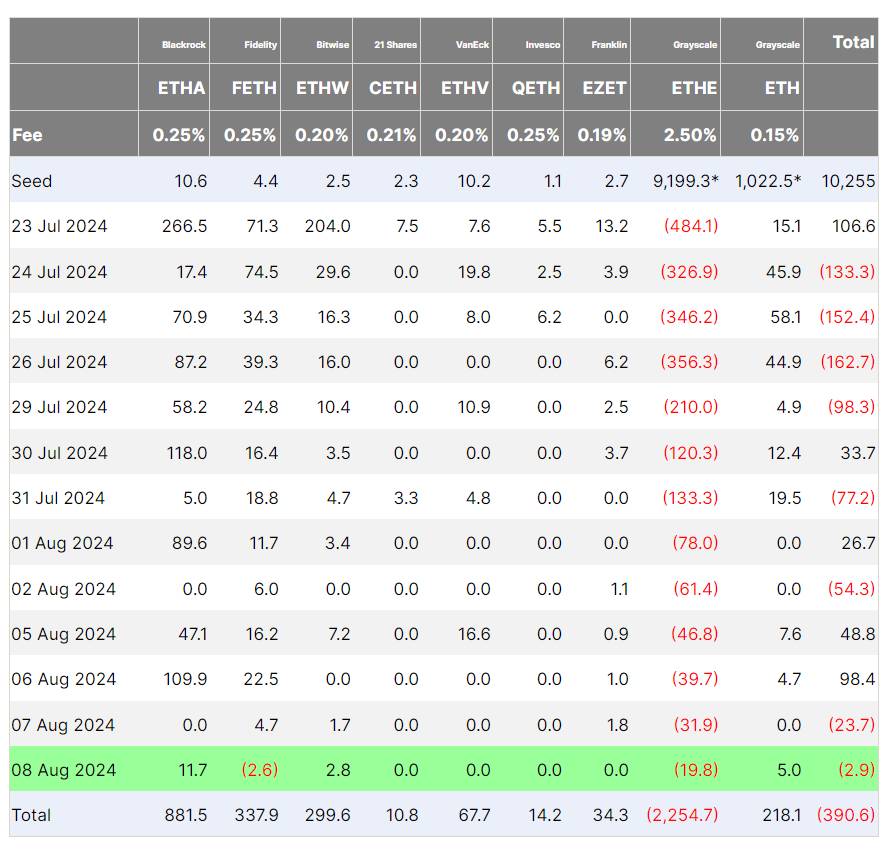Click the CETH ticker header
This screenshot has height=852, width=891.
pos(393,88)
